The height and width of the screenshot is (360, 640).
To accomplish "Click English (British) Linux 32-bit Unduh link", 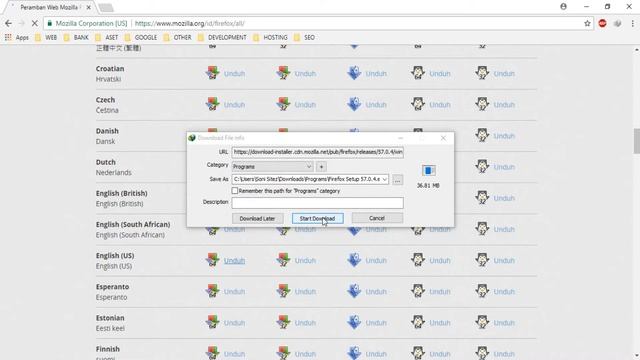I will [x=504, y=198].
